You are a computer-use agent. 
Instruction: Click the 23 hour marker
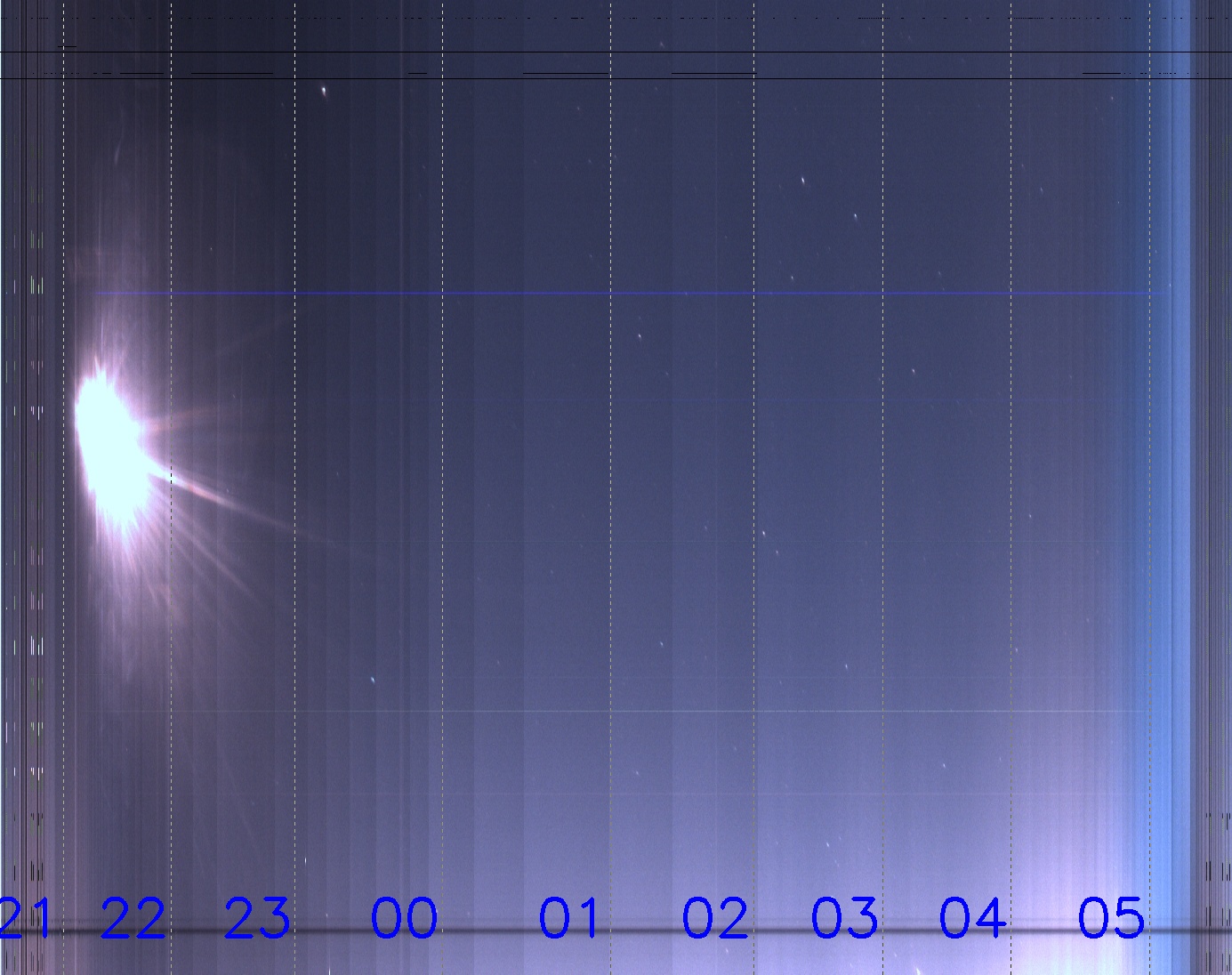(256, 918)
